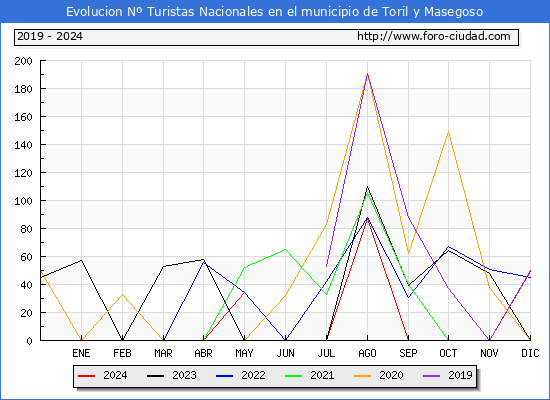Viewport: 550px width, 400px height.
Task: Click the JUN month axis label
Action: pos(286,353)
